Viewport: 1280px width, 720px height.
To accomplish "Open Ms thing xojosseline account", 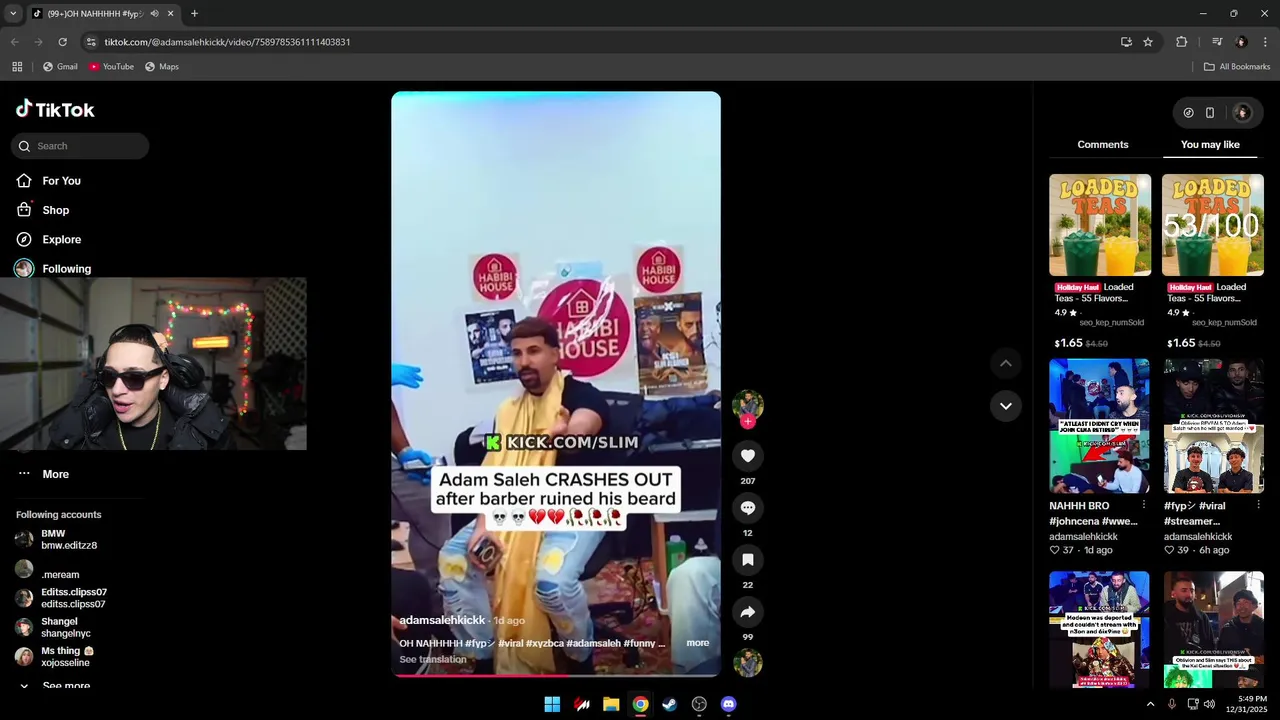I will coord(56,657).
